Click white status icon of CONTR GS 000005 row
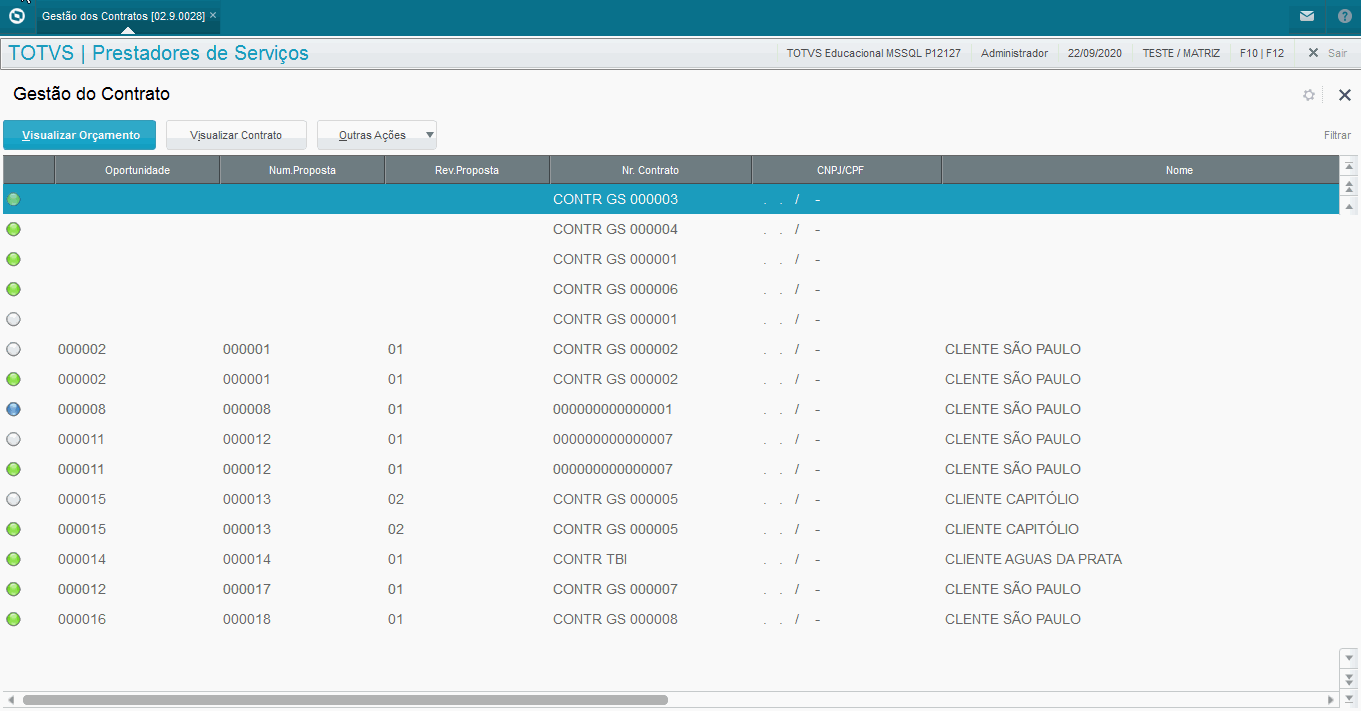1361x711 pixels. (x=13, y=499)
